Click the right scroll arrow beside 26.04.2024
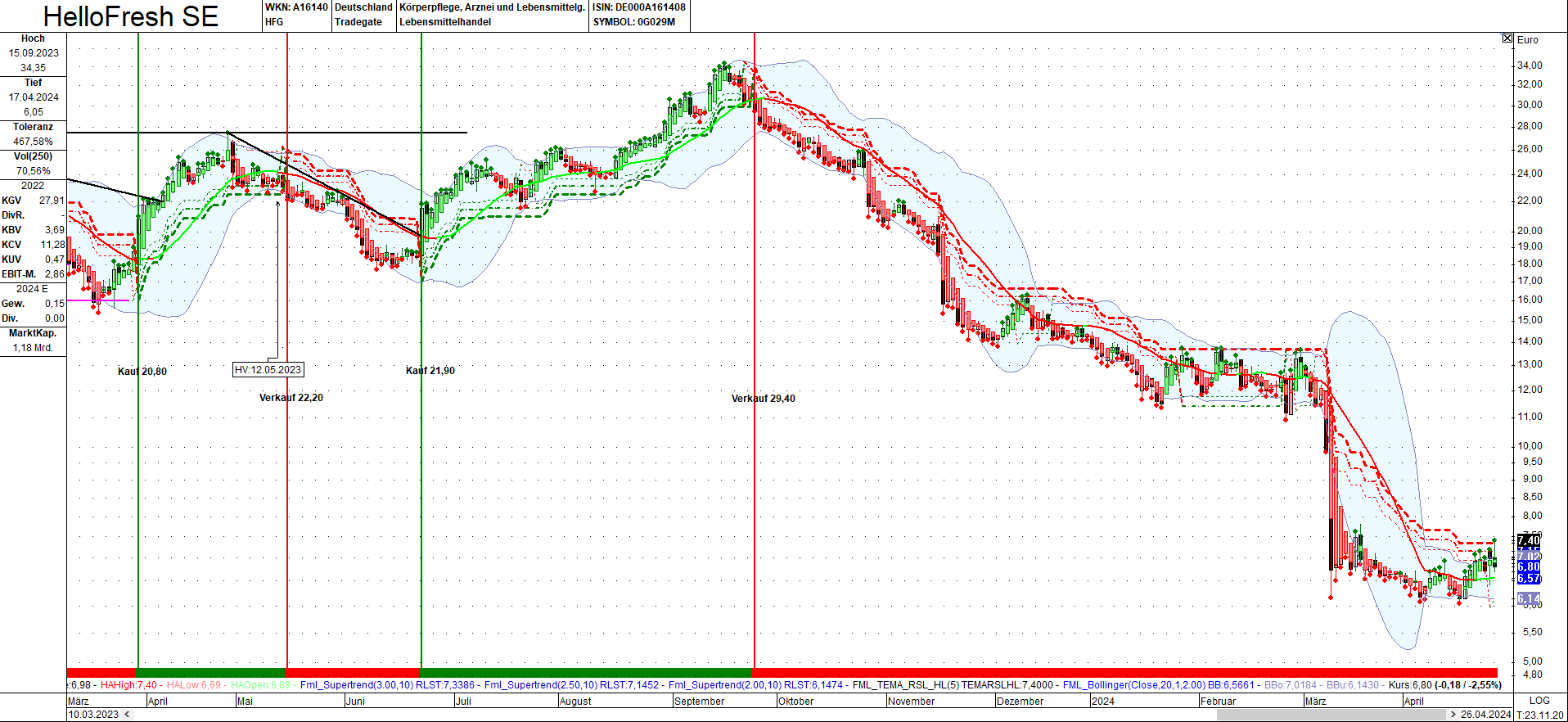1568x722 pixels. click(x=1453, y=715)
